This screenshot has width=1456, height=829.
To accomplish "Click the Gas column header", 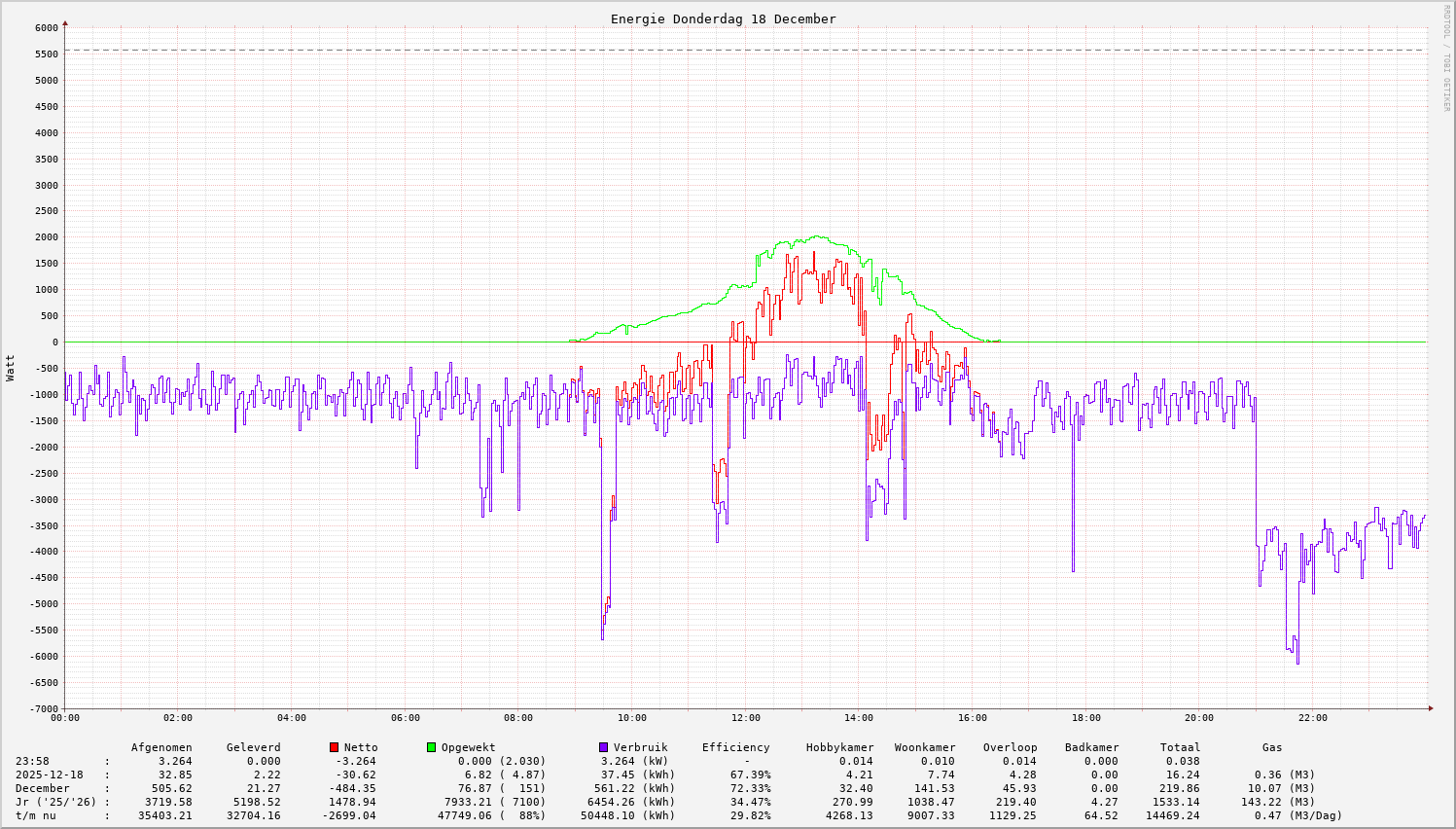I will point(1272,747).
